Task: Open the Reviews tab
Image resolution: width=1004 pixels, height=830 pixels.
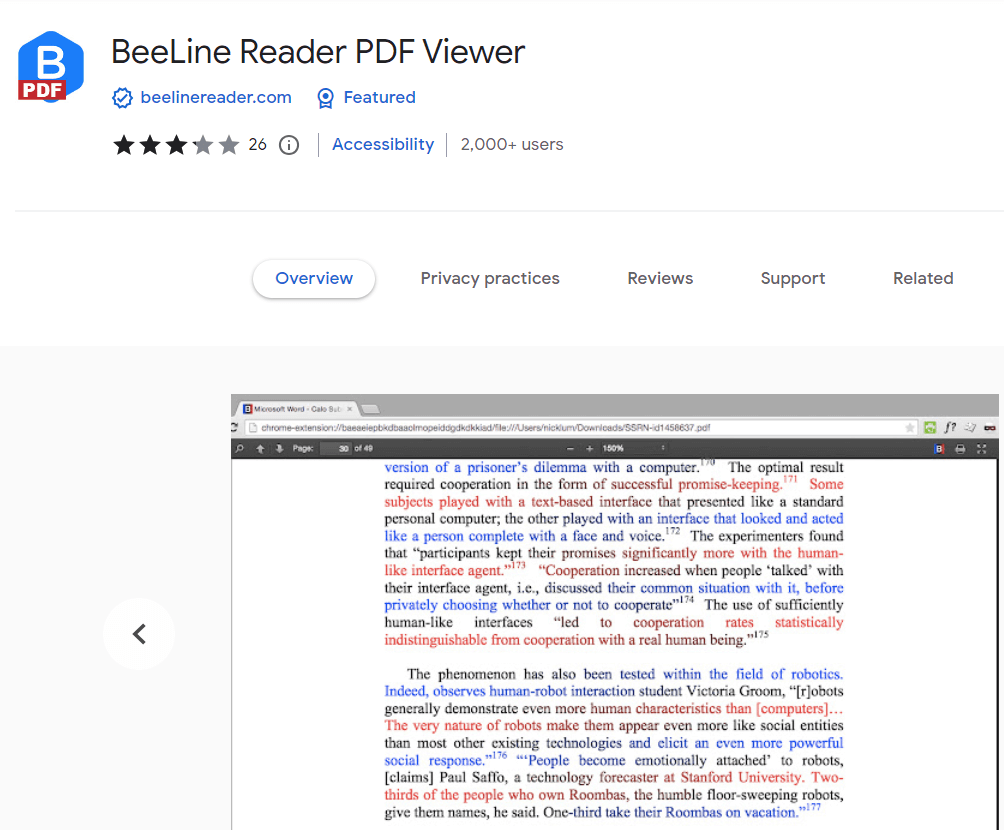Action: pos(660,279)
